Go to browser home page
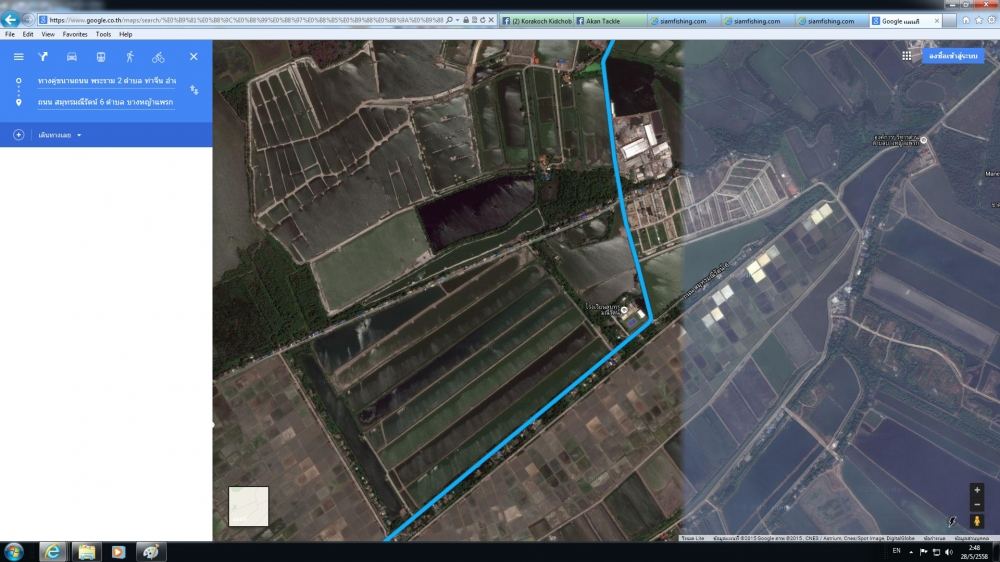1000x562 pixels. 966,20
